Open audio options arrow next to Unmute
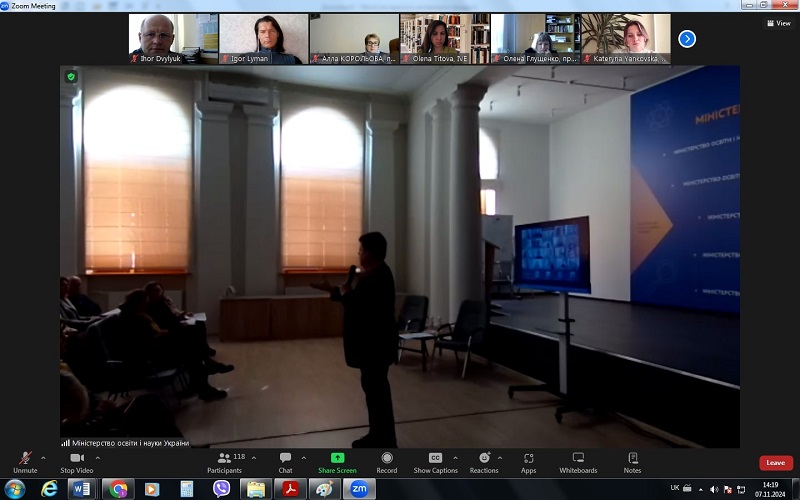 coord(43,458)
